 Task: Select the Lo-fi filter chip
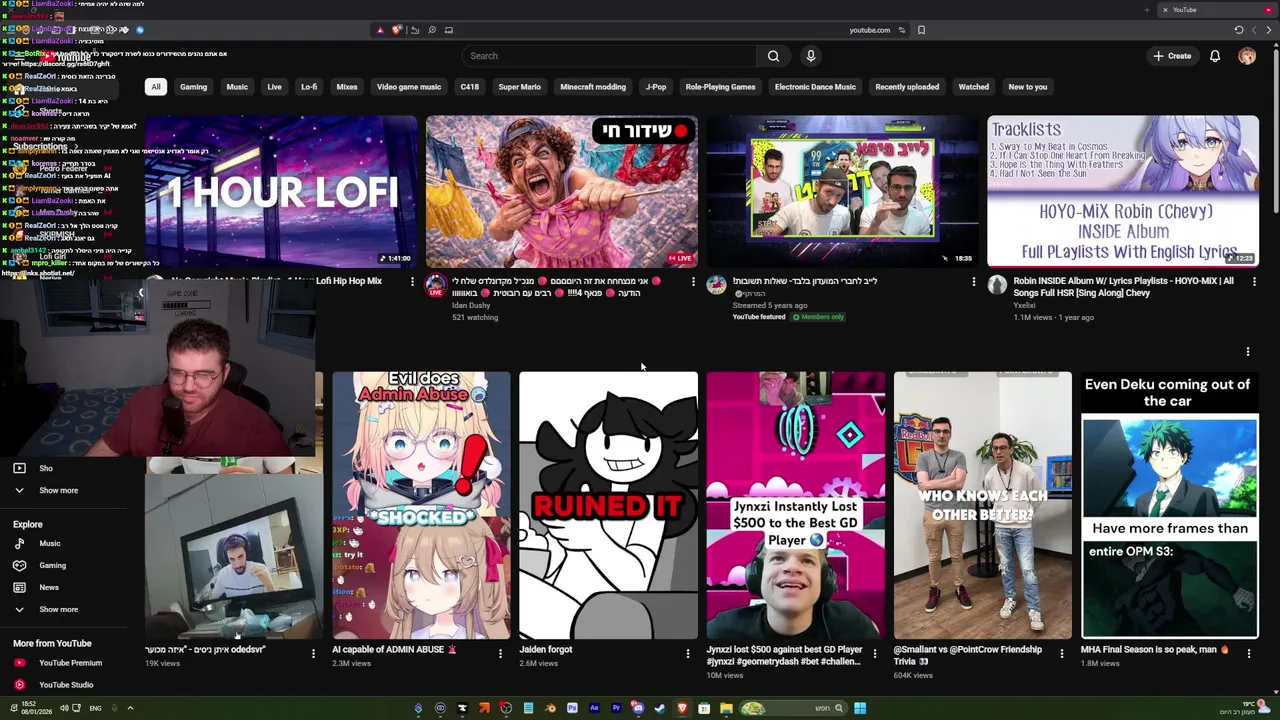309,87
